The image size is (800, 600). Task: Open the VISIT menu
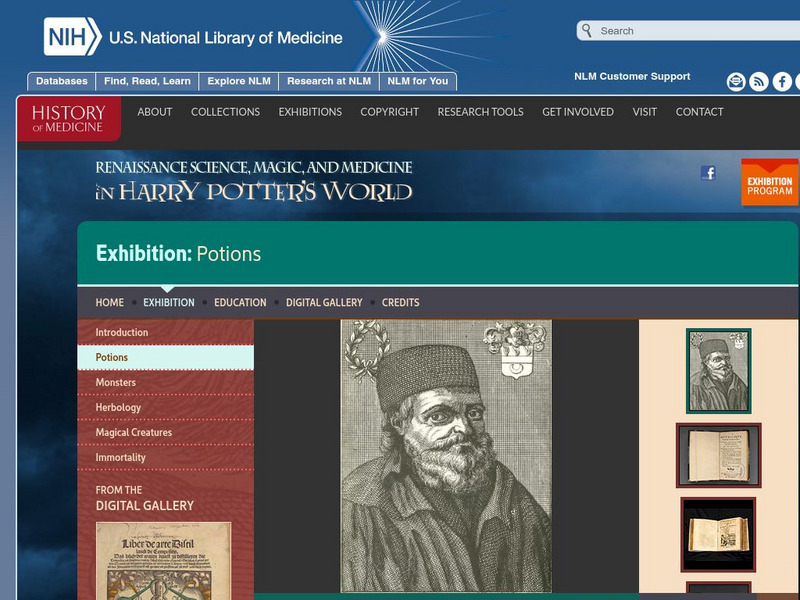click(x=645, y=112)
